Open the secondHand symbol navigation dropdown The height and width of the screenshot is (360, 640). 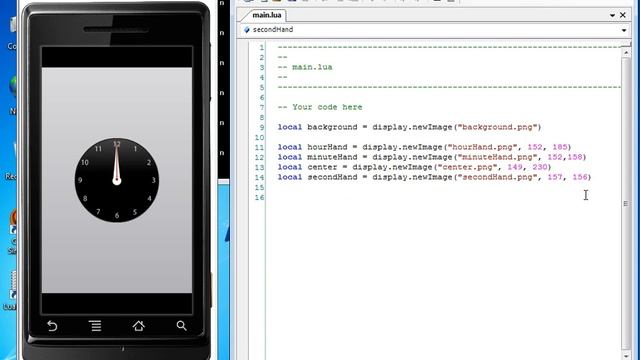624,30
